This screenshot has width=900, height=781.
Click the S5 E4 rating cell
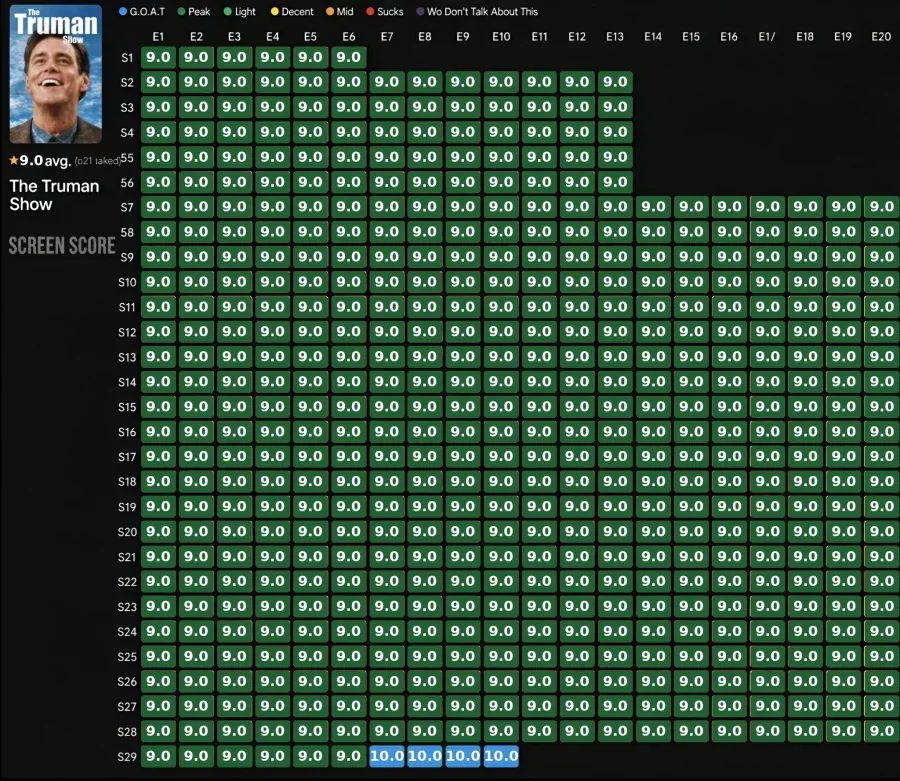click(273, 157)
